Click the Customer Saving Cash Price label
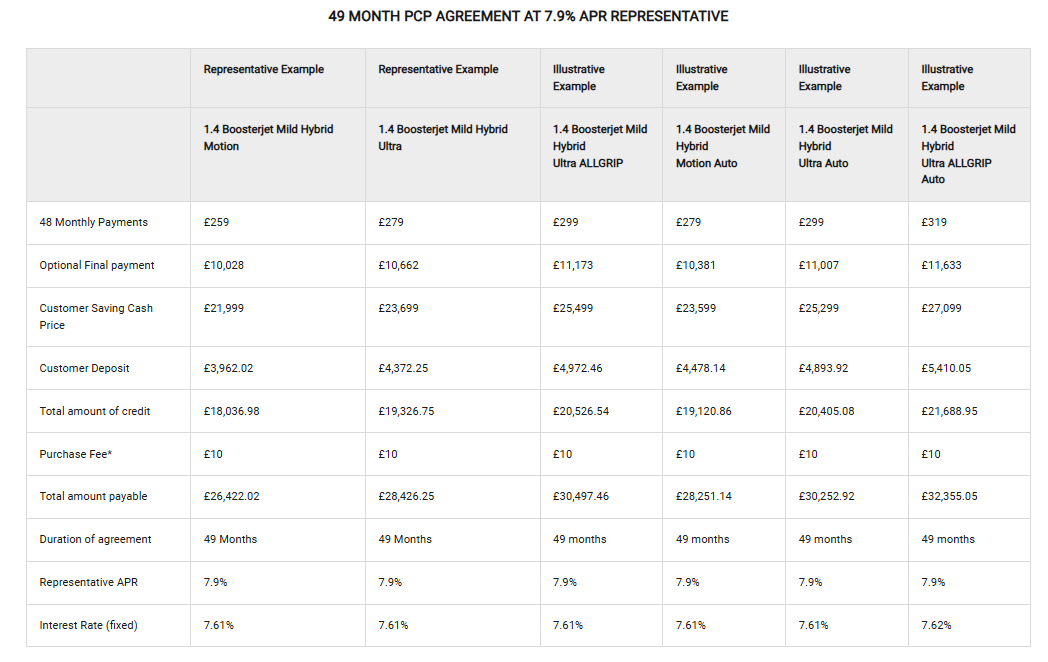The height and width of the screenshot is (662, 1048). [96, 316]
